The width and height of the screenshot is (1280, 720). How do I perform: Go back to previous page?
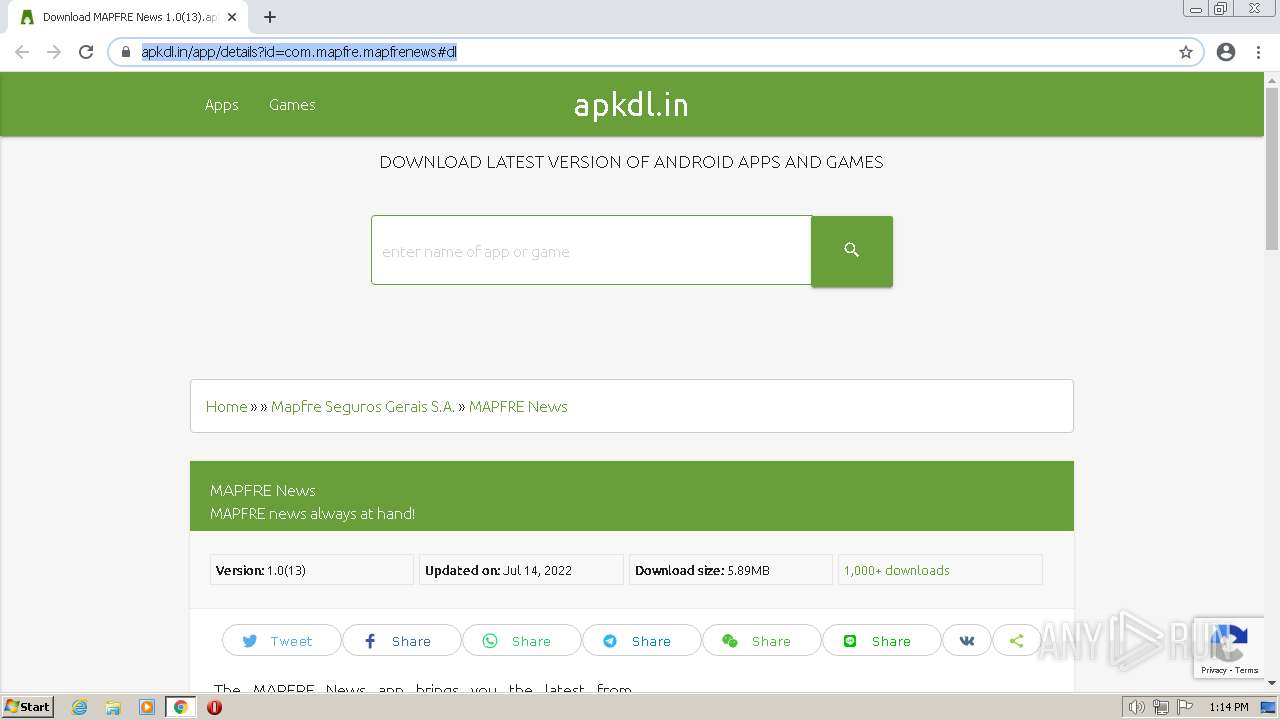[x=22, y=52]
